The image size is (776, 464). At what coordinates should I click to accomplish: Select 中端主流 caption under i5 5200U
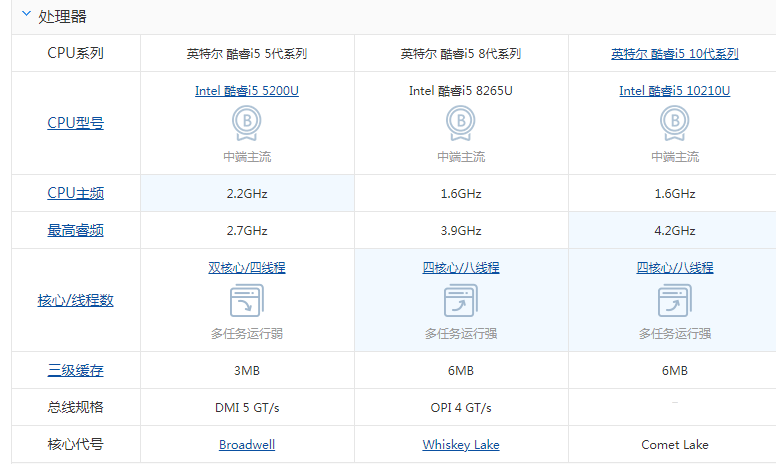tap(246, 157)
